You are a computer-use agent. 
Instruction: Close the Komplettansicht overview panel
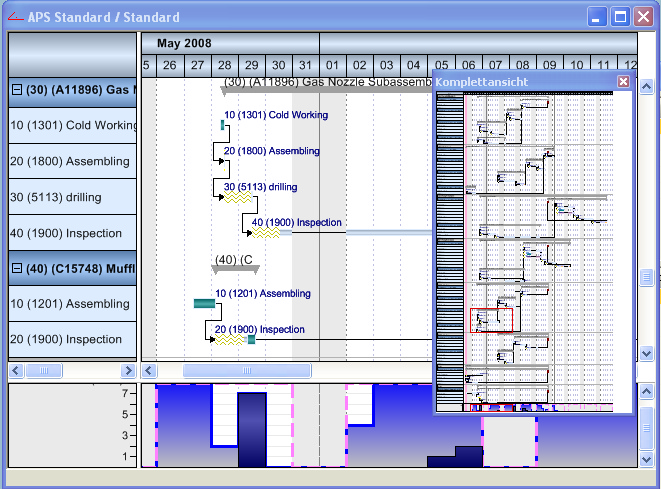coord(624,81)
